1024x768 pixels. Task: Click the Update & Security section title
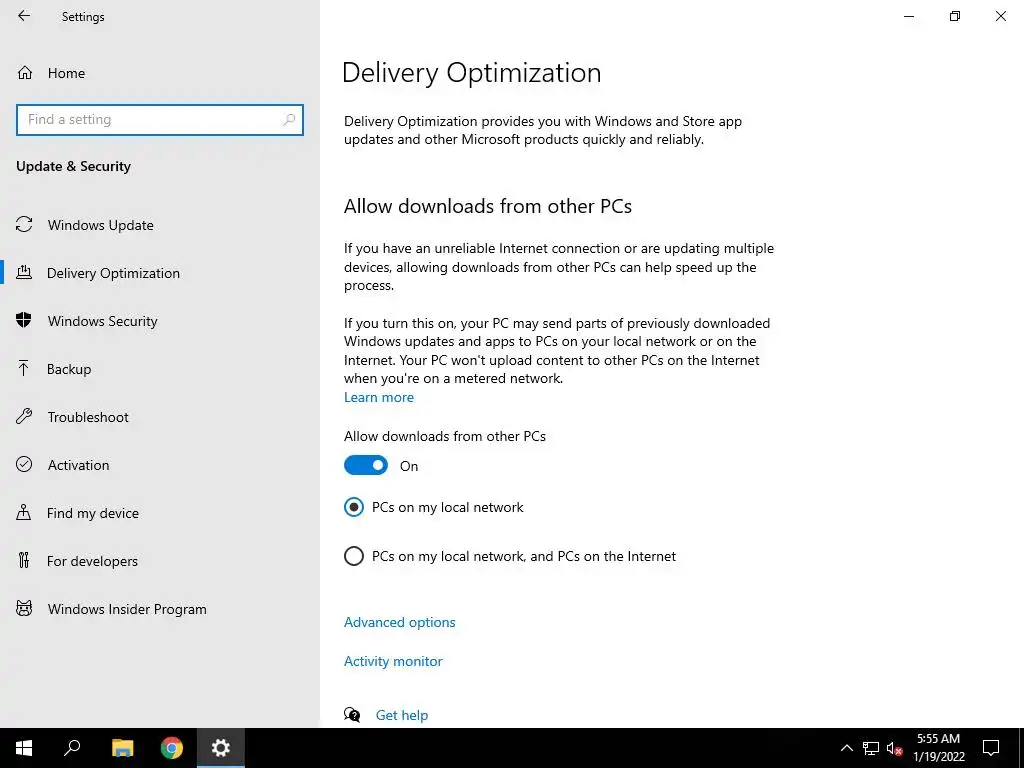pos(73,167)
